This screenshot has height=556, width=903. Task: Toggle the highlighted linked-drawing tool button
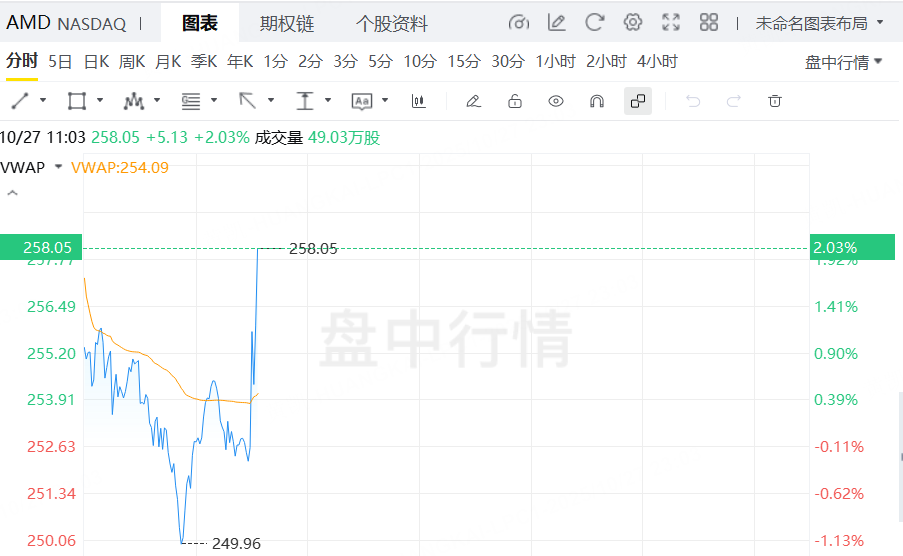pos(638,101)
